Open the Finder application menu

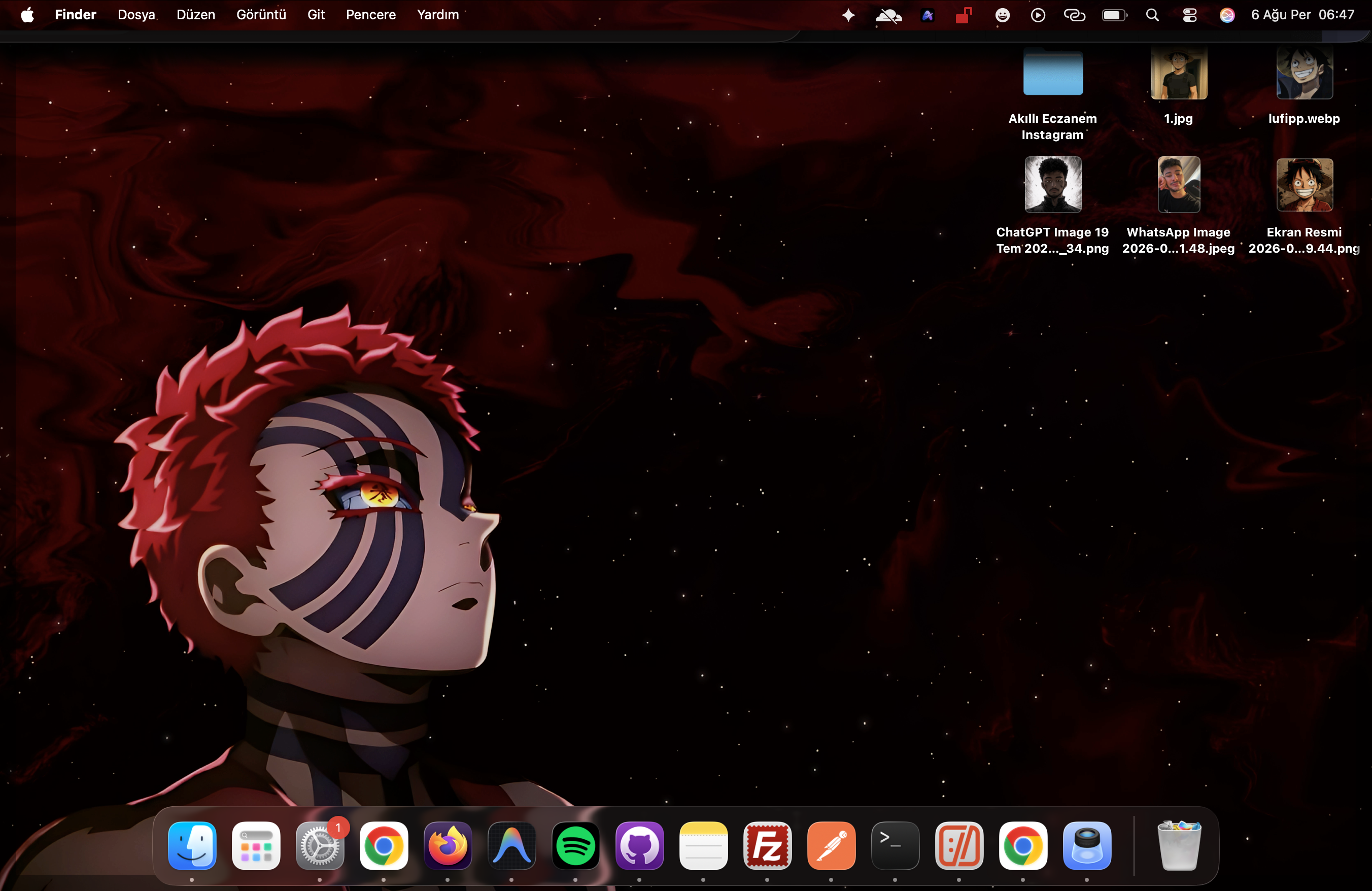(x=76, y=15)
